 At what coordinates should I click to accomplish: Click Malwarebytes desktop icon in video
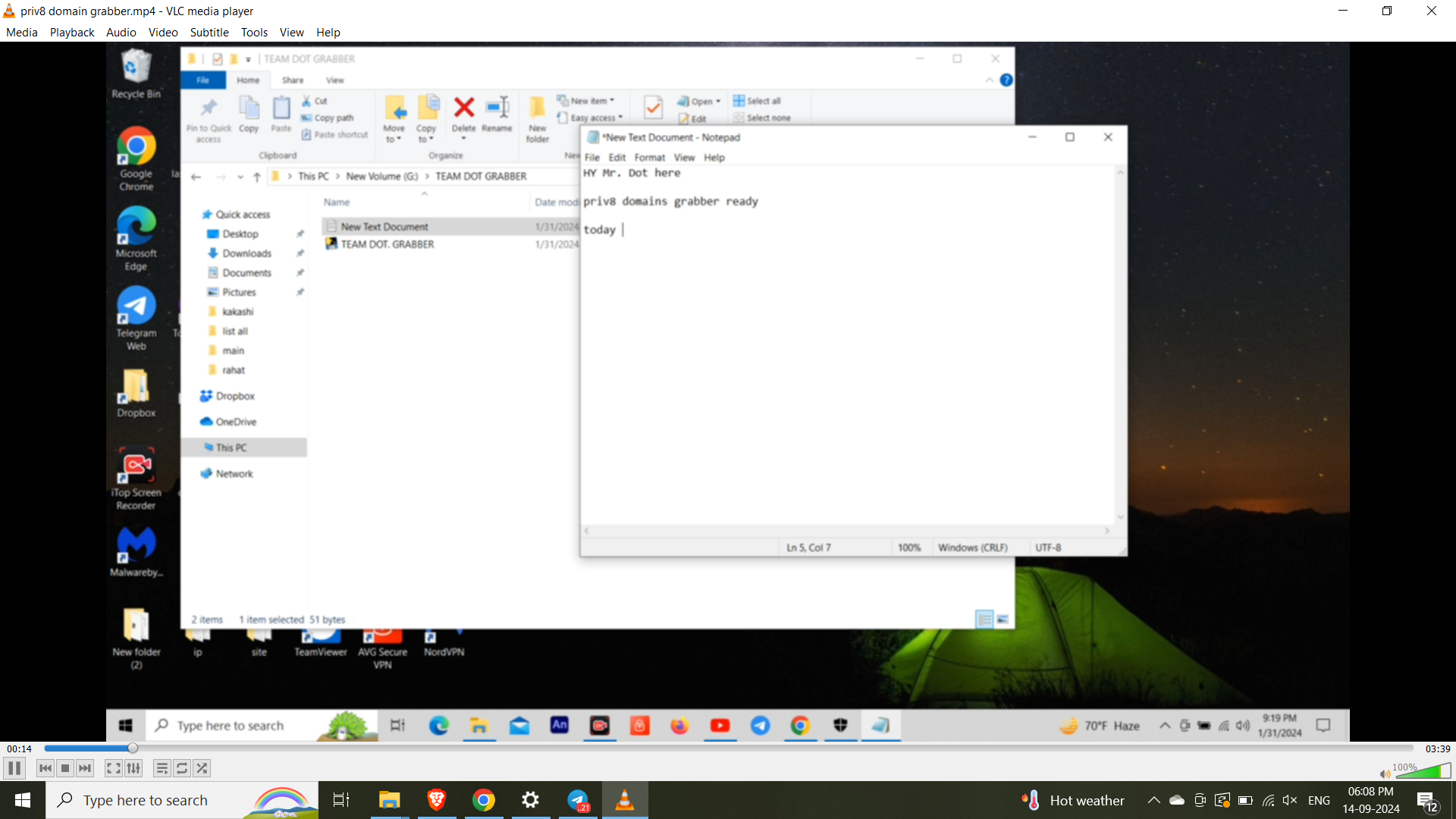tap(136, 552)
